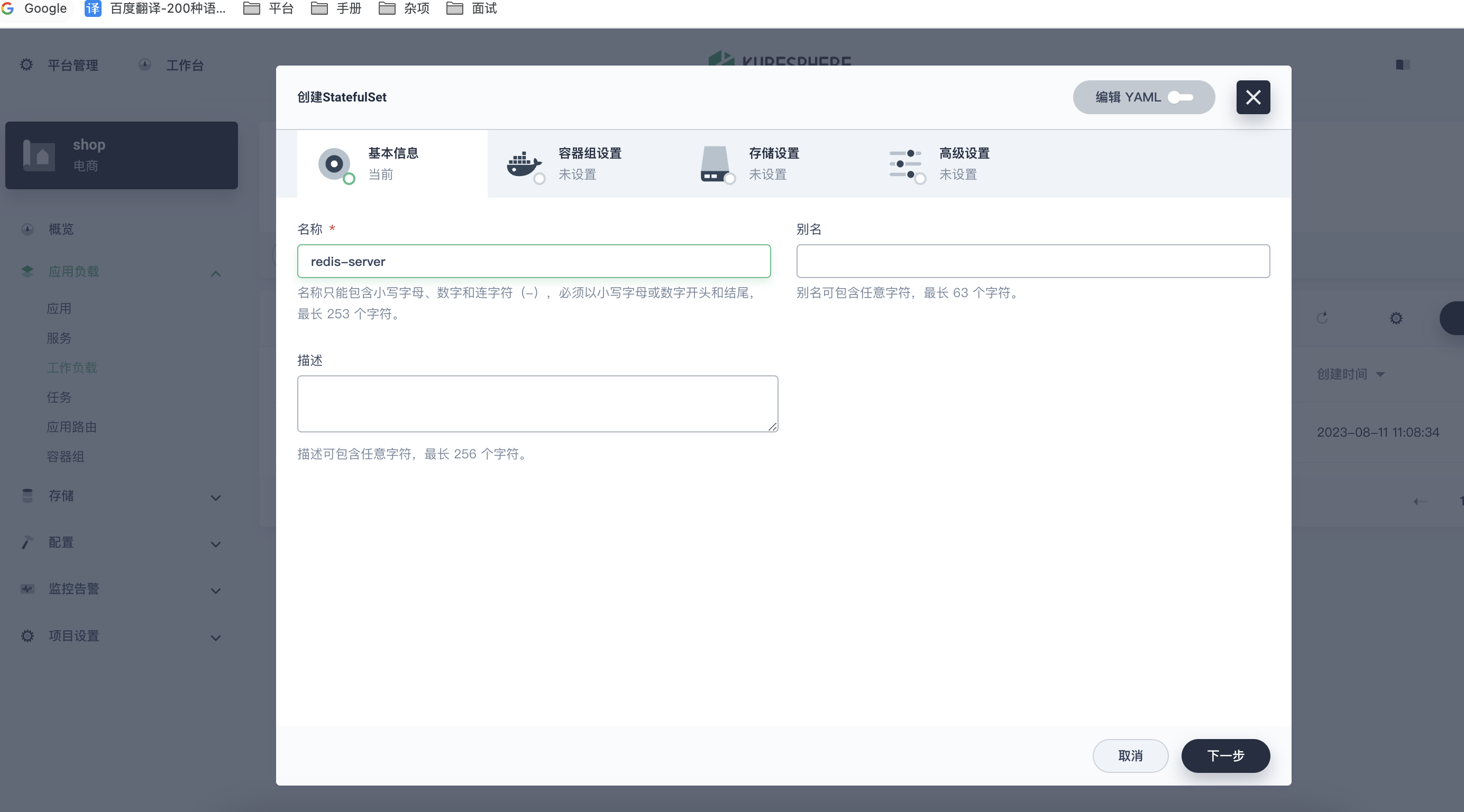Open the 杂项 bookmark folder
Viewport: 1464px width, 812px height.
(404, 8)
